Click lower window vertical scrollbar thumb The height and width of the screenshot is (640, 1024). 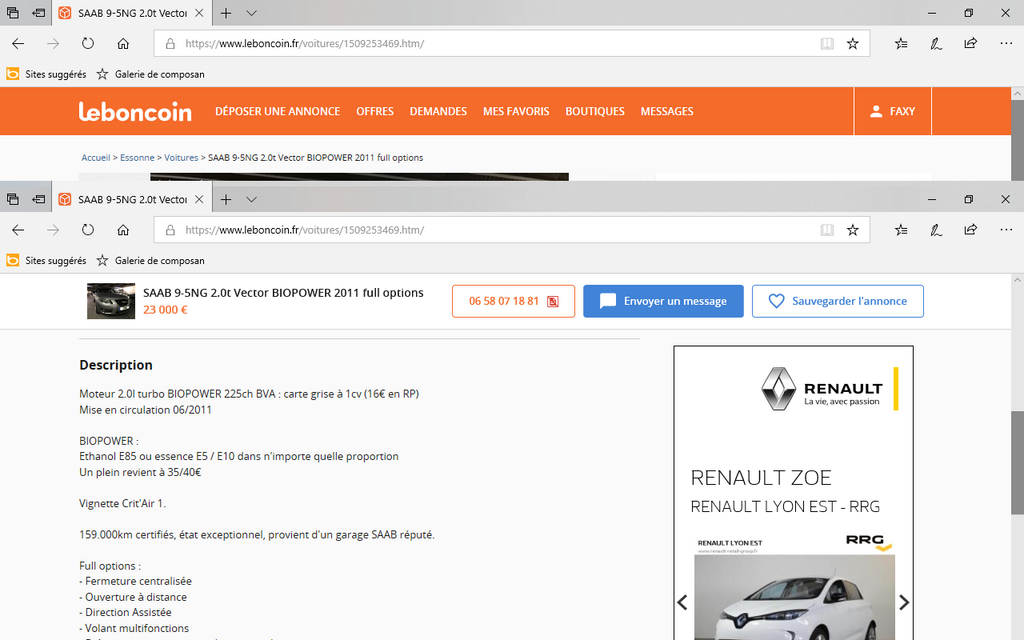[1017, 462]
